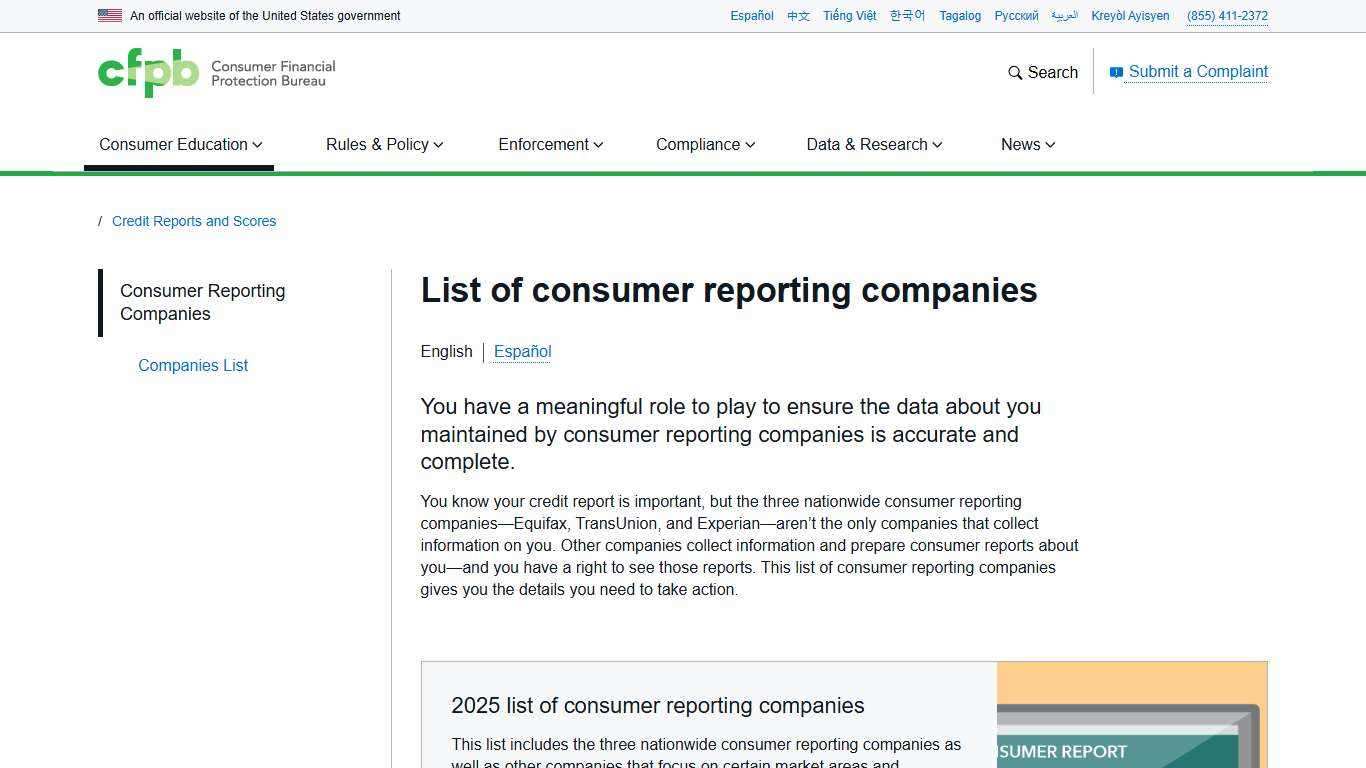
Task: Click the Submit a Complaint speech bubble icon
Action: 1115,72
